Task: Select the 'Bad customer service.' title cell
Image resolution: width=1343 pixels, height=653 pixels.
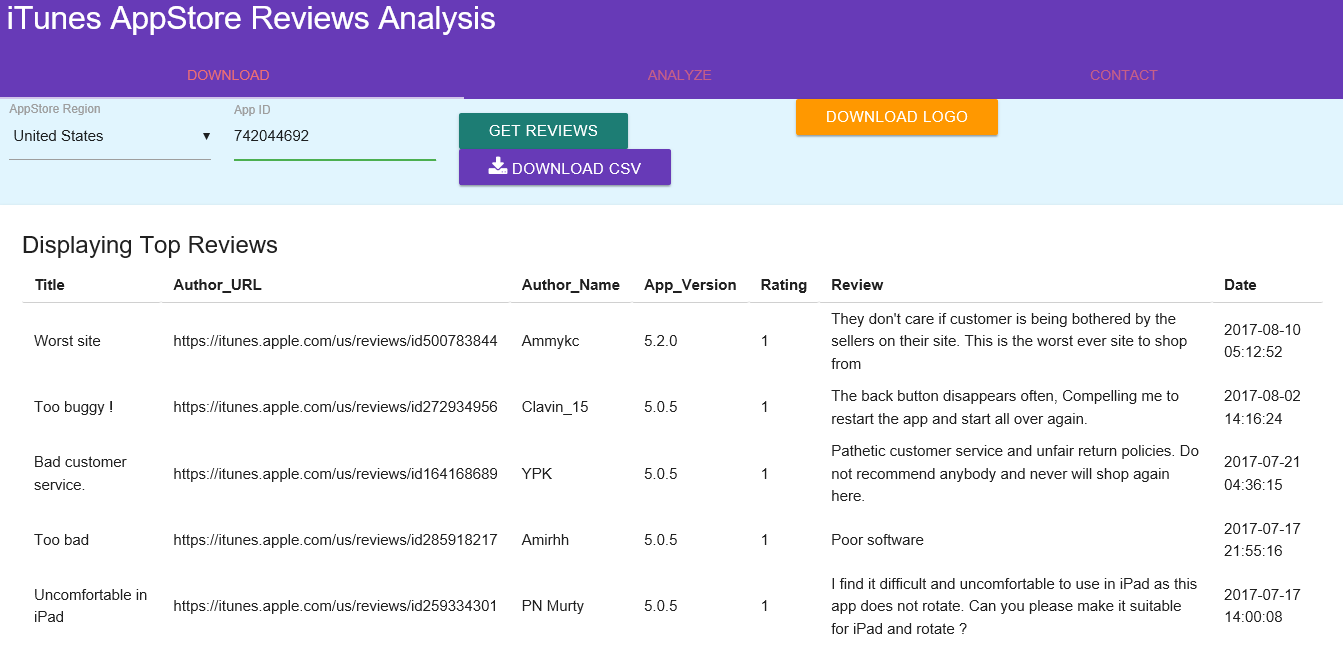Action: tap(80, 473)
